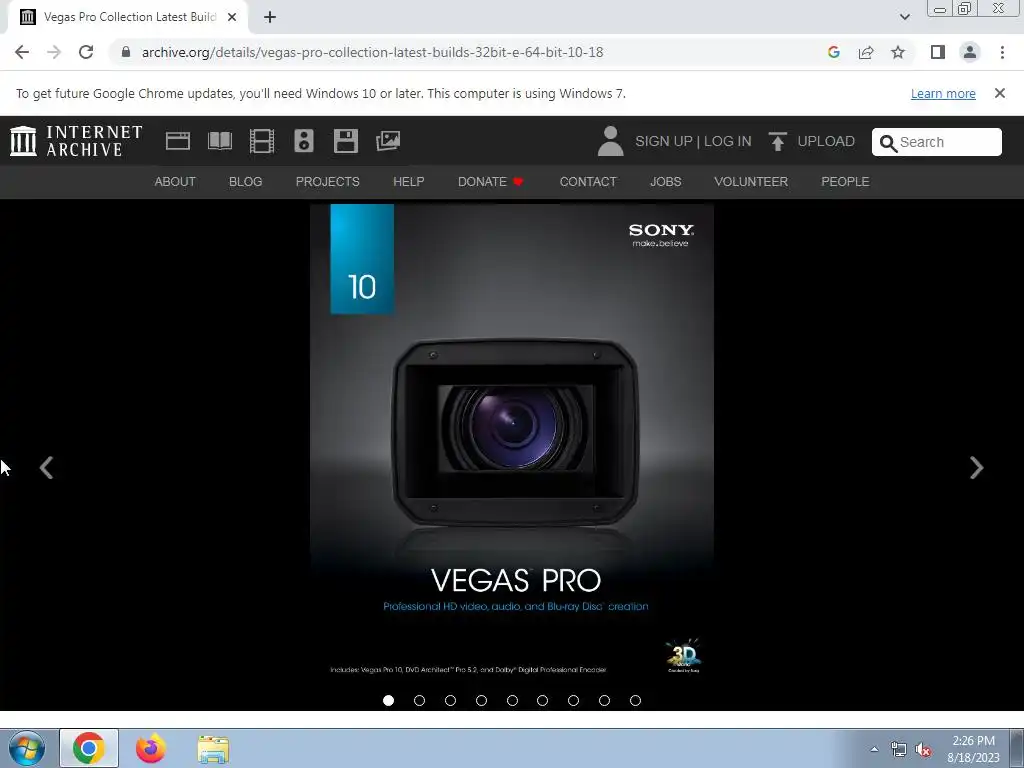This screenshot has width=1024, height=768.
Task: Click the Google icon in address bar
Action: pyautogui.click(x=833, y=52)
